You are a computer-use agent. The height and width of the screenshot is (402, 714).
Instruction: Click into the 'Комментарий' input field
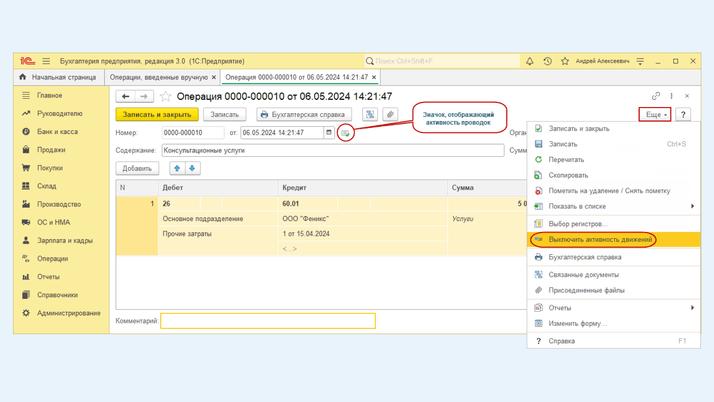point(268,321)
